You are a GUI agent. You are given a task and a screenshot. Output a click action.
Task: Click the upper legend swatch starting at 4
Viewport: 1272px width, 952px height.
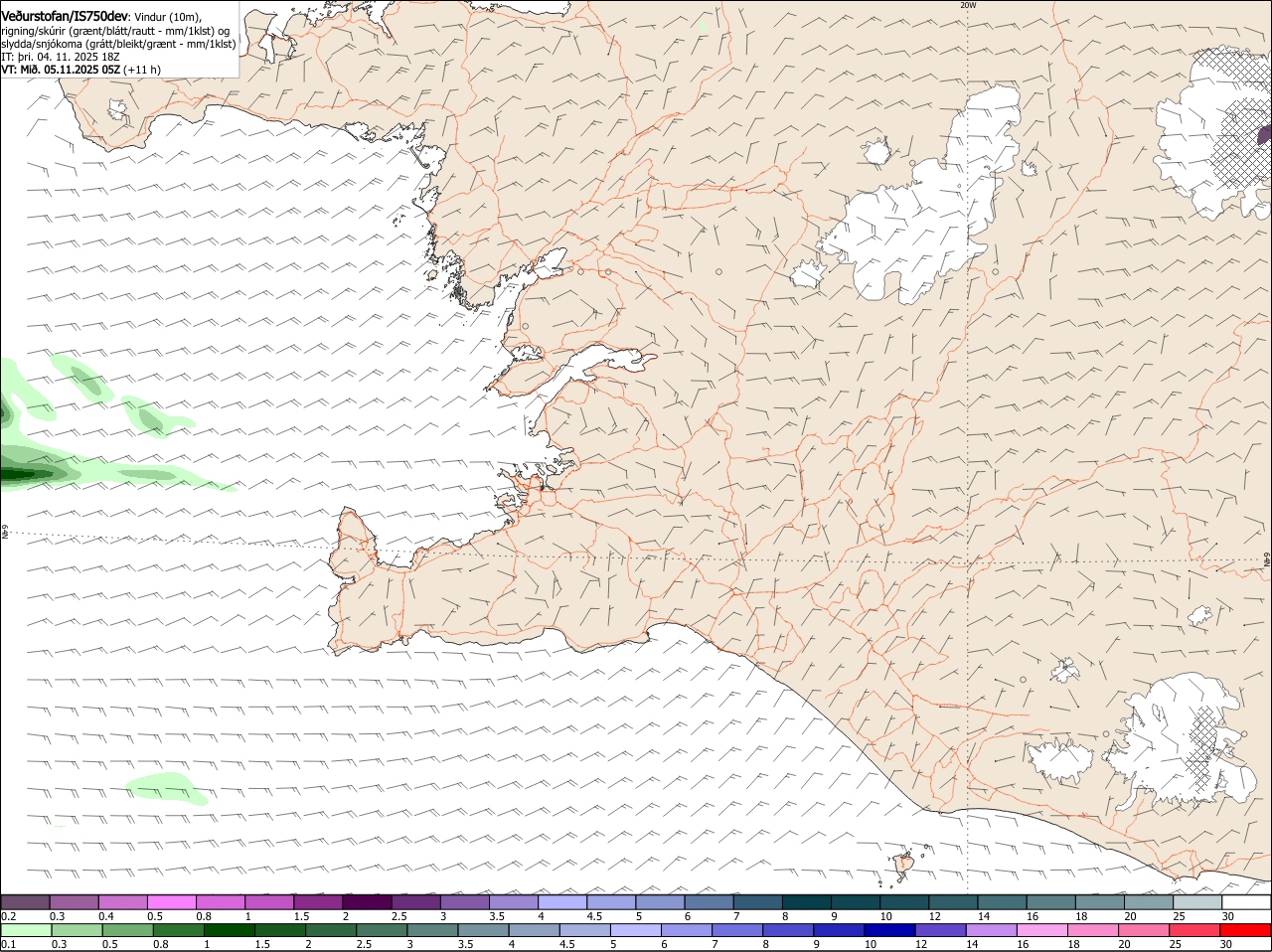562,902
